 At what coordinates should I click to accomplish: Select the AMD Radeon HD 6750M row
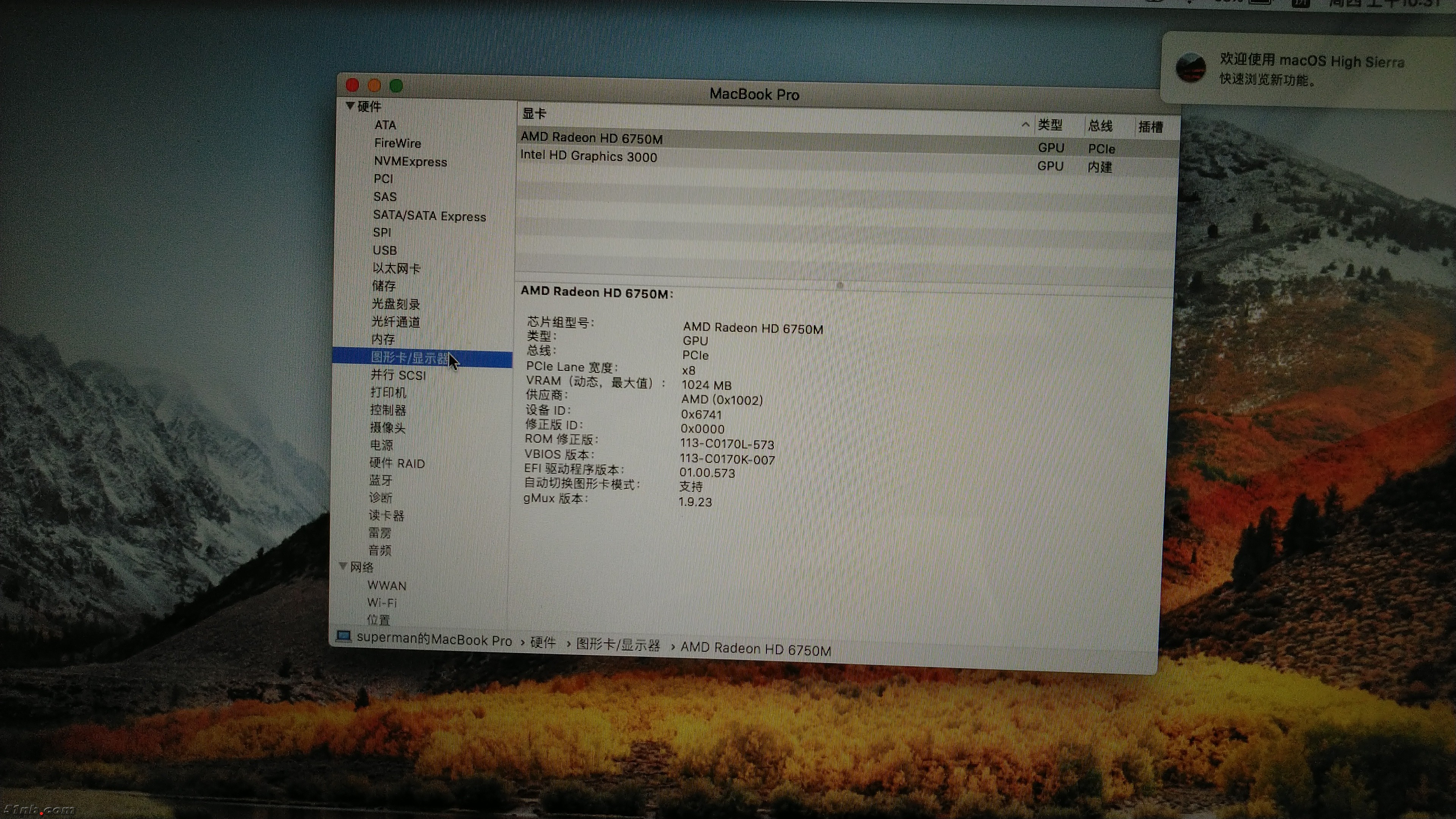(591, 138)
